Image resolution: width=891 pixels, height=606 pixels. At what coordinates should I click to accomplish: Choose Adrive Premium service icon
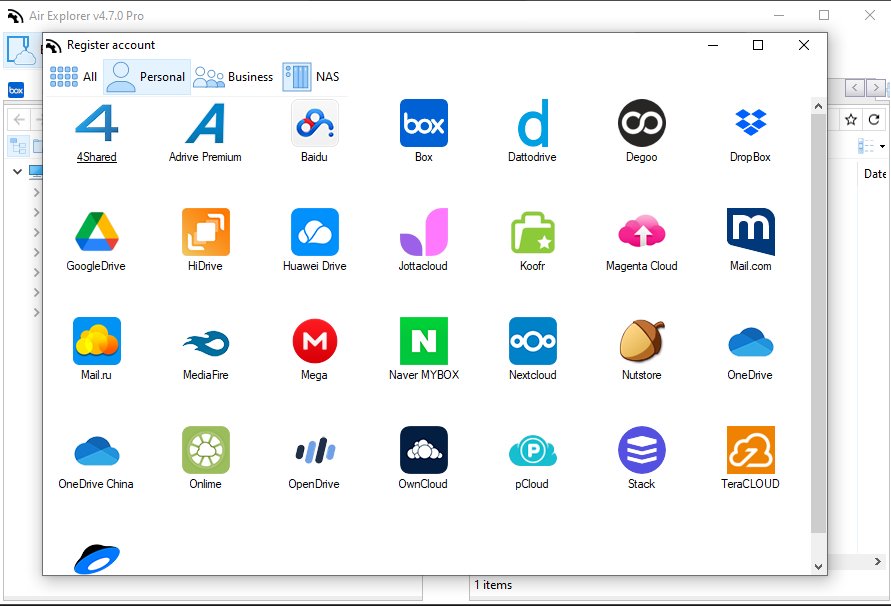pyautogui.click(x=205, y=123)
